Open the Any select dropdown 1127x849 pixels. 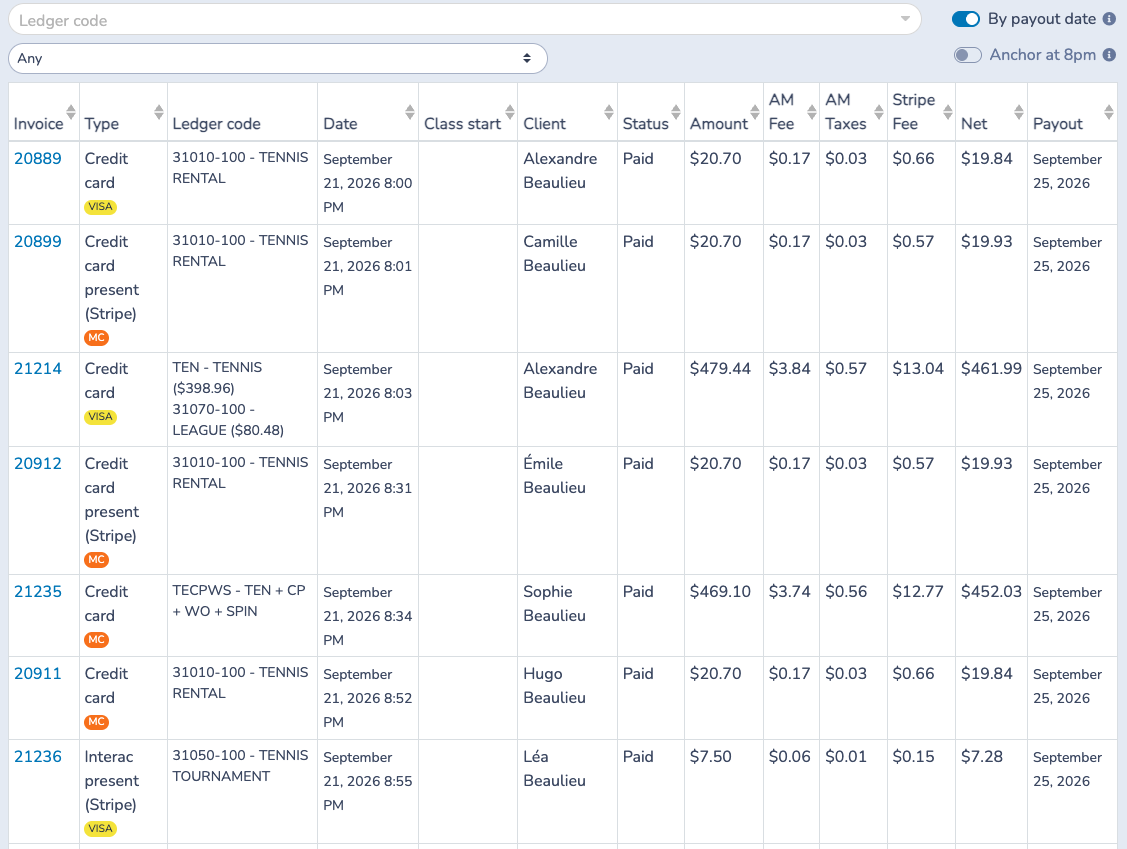[277, 58]
